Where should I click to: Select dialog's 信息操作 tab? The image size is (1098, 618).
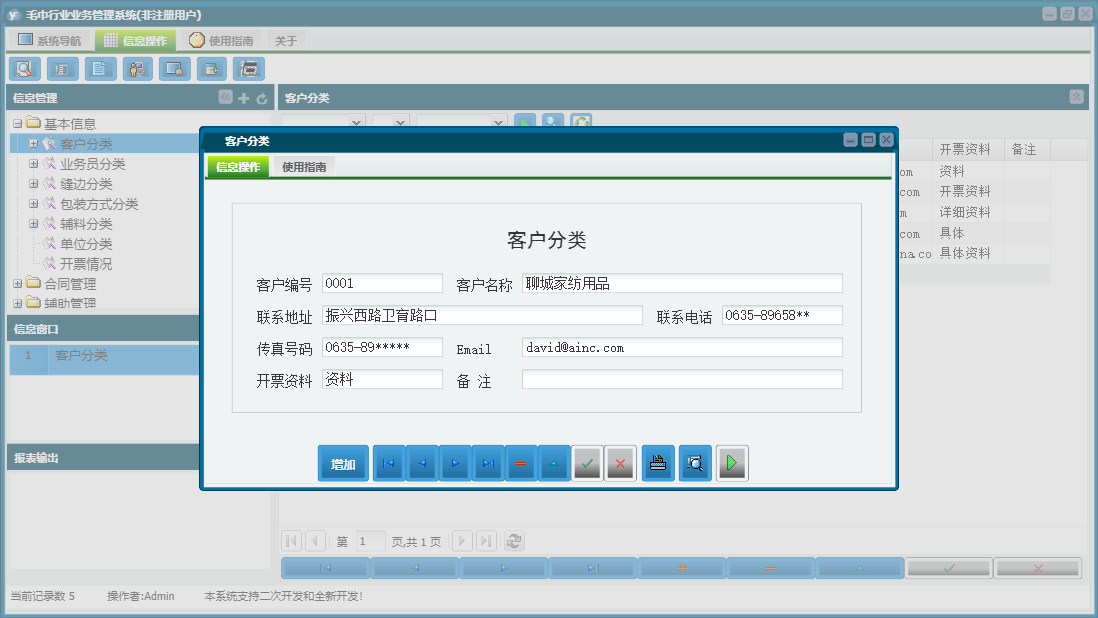point(238,167)
